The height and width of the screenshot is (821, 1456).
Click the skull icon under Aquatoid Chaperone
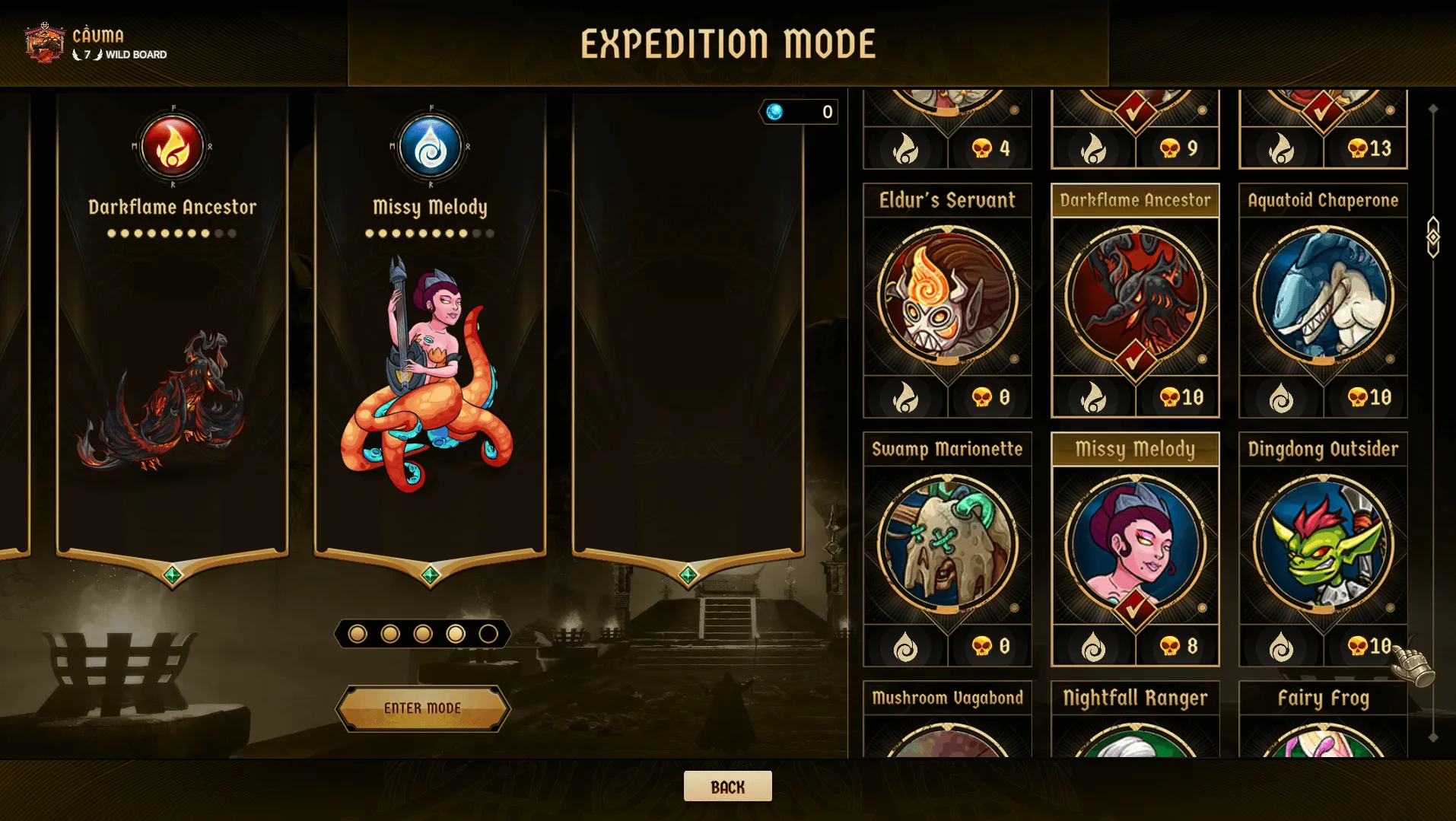pyautogui.click(x=1358, y=396)
